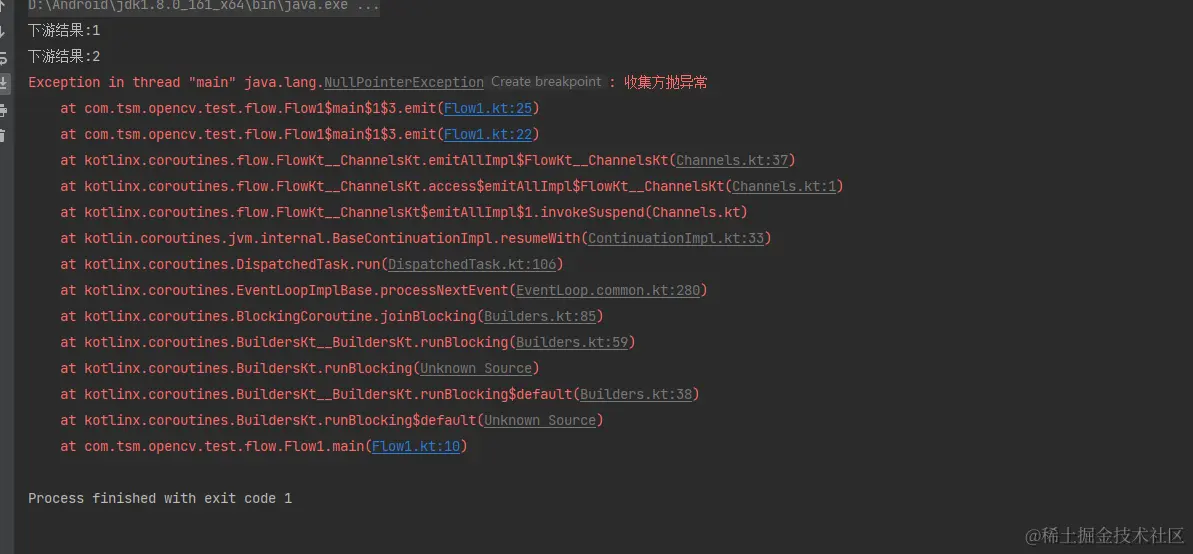Open the Flow1.kt:25 stack trace link

click(488, 108)
